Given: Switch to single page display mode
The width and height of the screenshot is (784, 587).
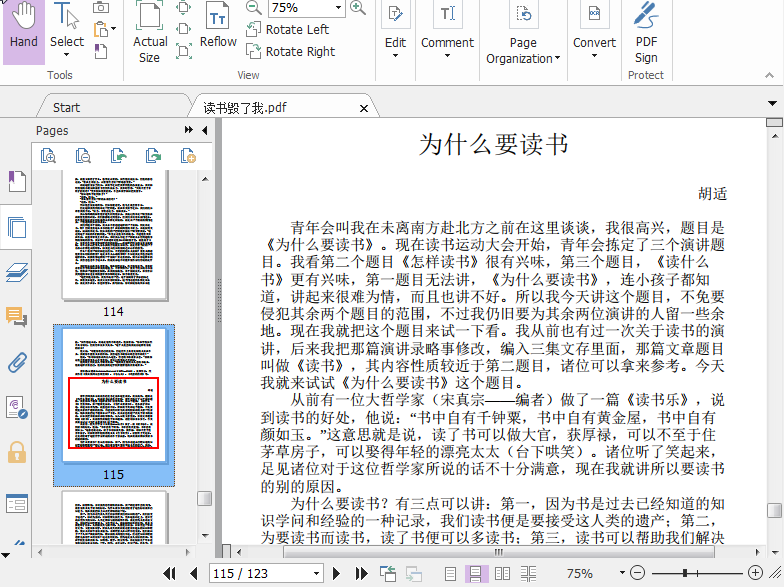Looking at the screenshot, I should (451, 574).
